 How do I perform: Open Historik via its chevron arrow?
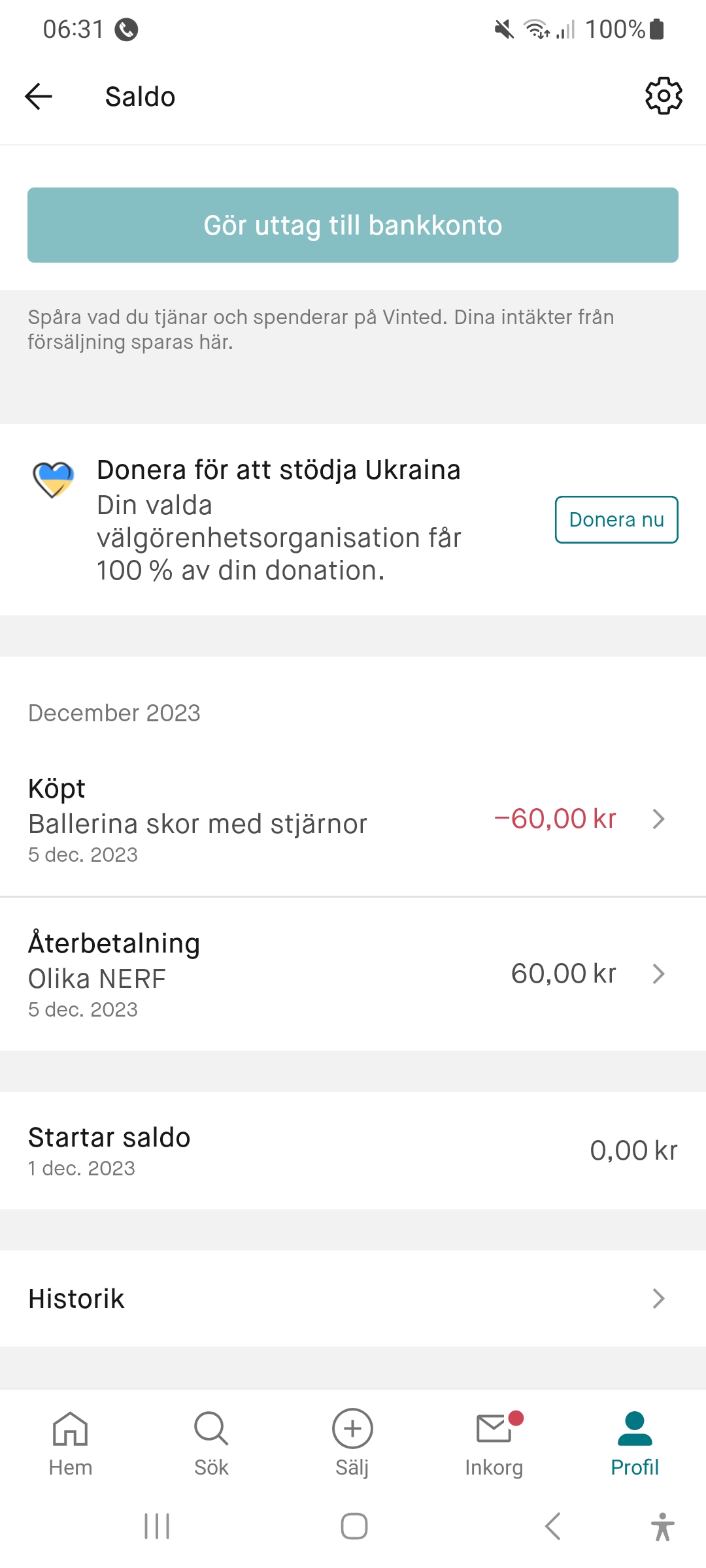[x=658, y=1299]
